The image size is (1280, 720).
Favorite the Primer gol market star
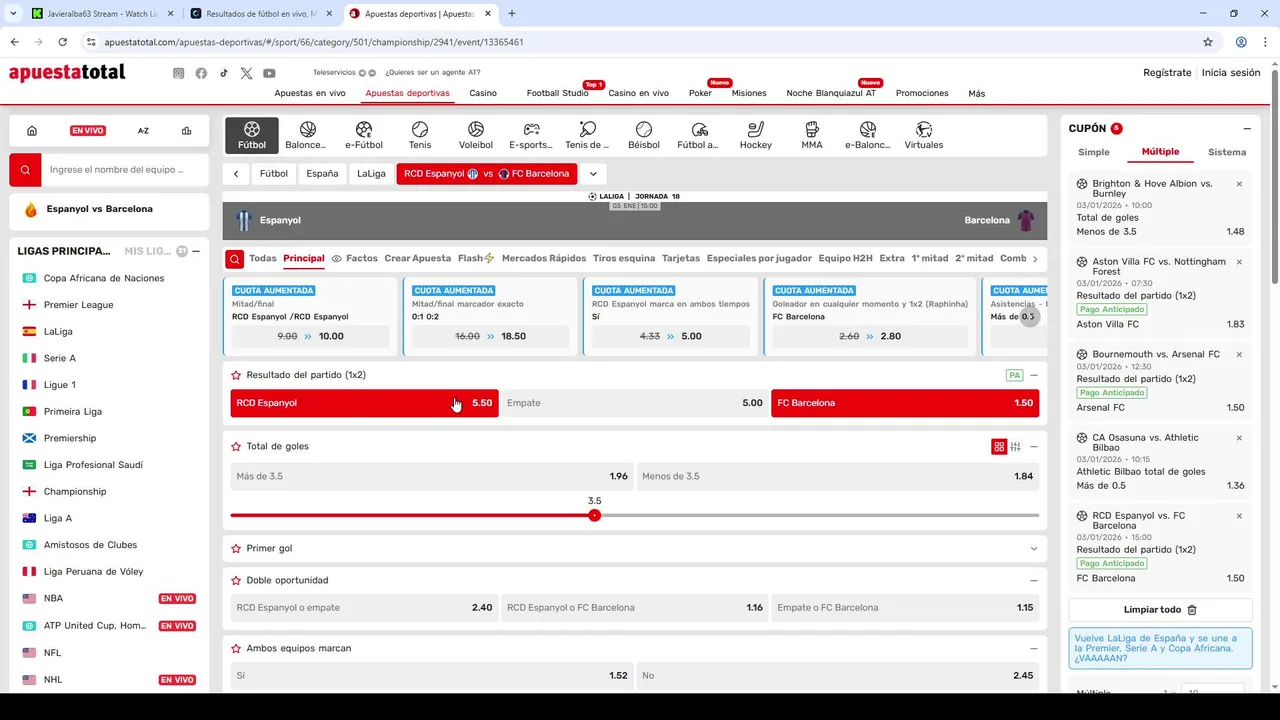coord(236,549)
